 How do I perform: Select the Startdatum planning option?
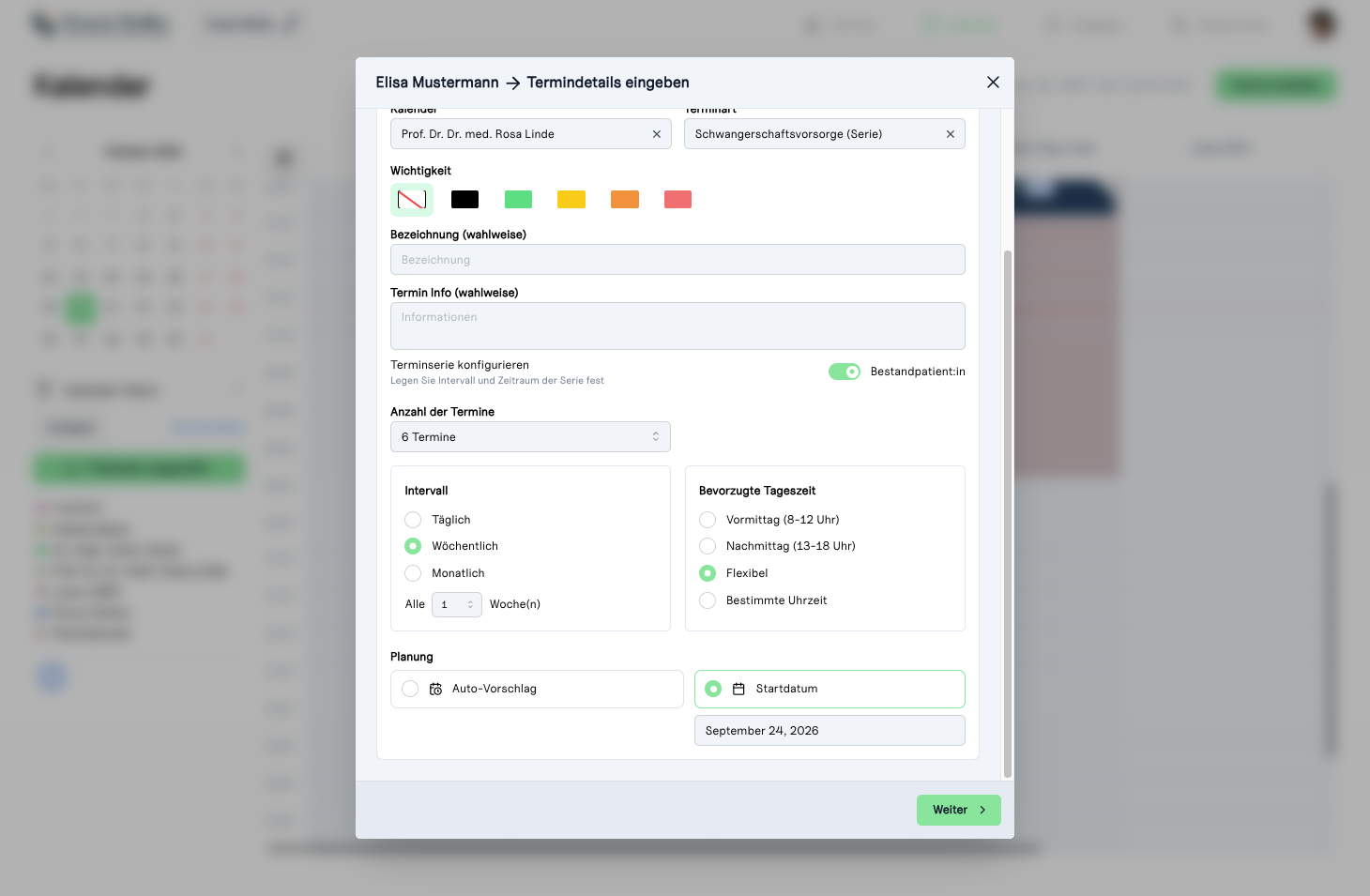pyautogui.click(x=830, y=689)
